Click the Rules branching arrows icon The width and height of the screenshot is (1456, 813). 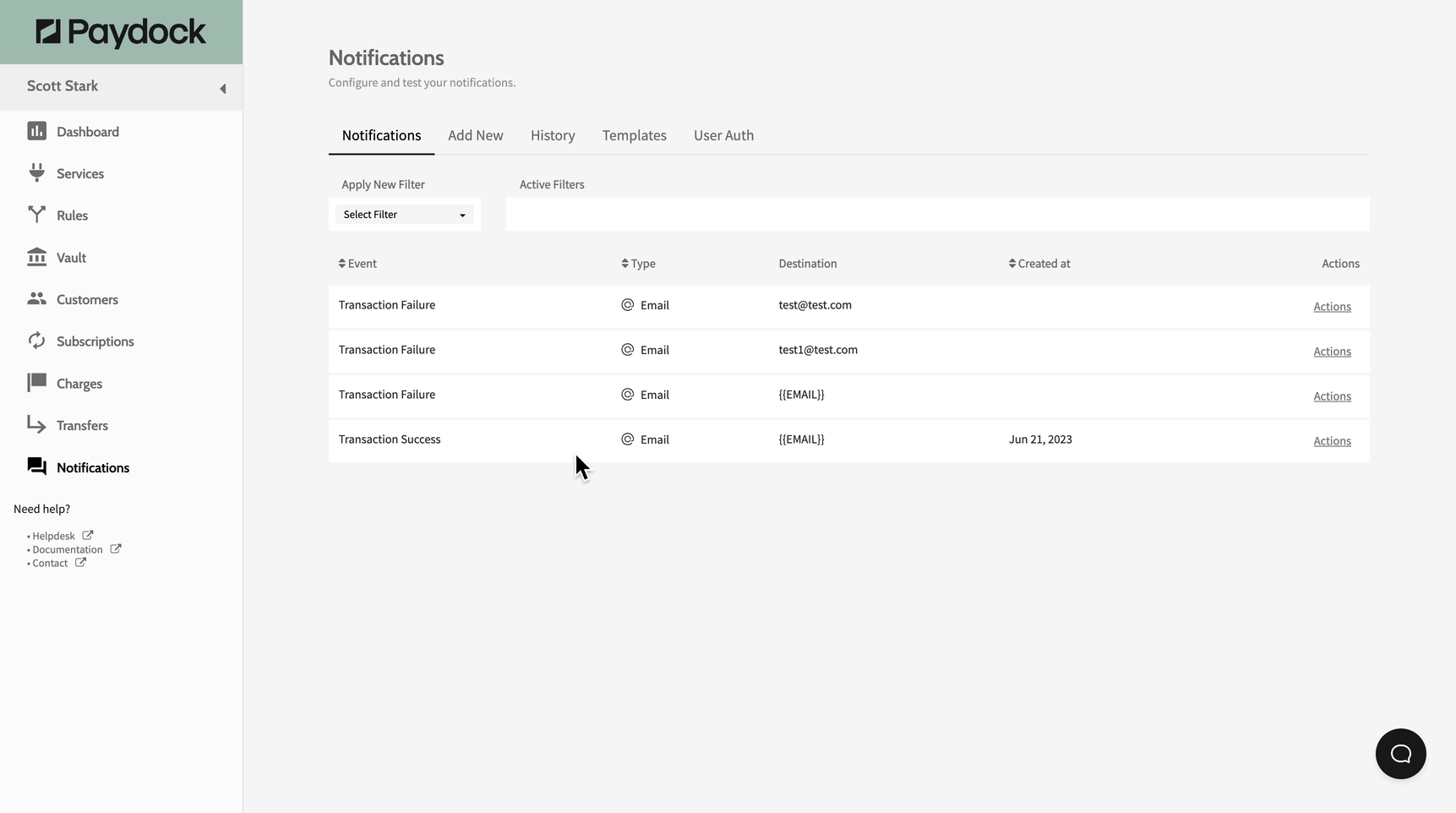pyautogui.click(x=36, y=215)
